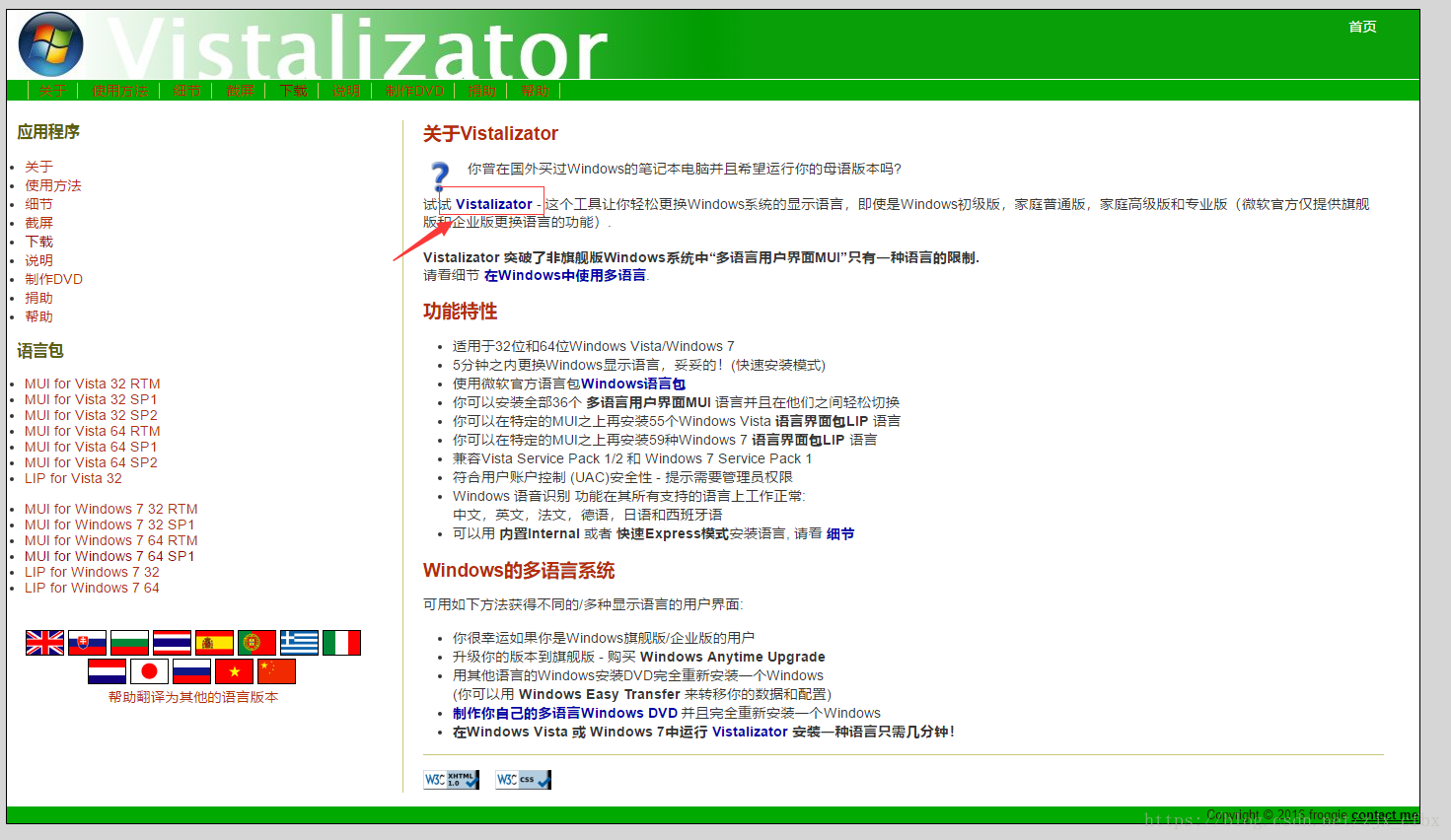Open MUI for Windows 7 64 SP1 link
1451x840 pixels.
tap(109, 556)
